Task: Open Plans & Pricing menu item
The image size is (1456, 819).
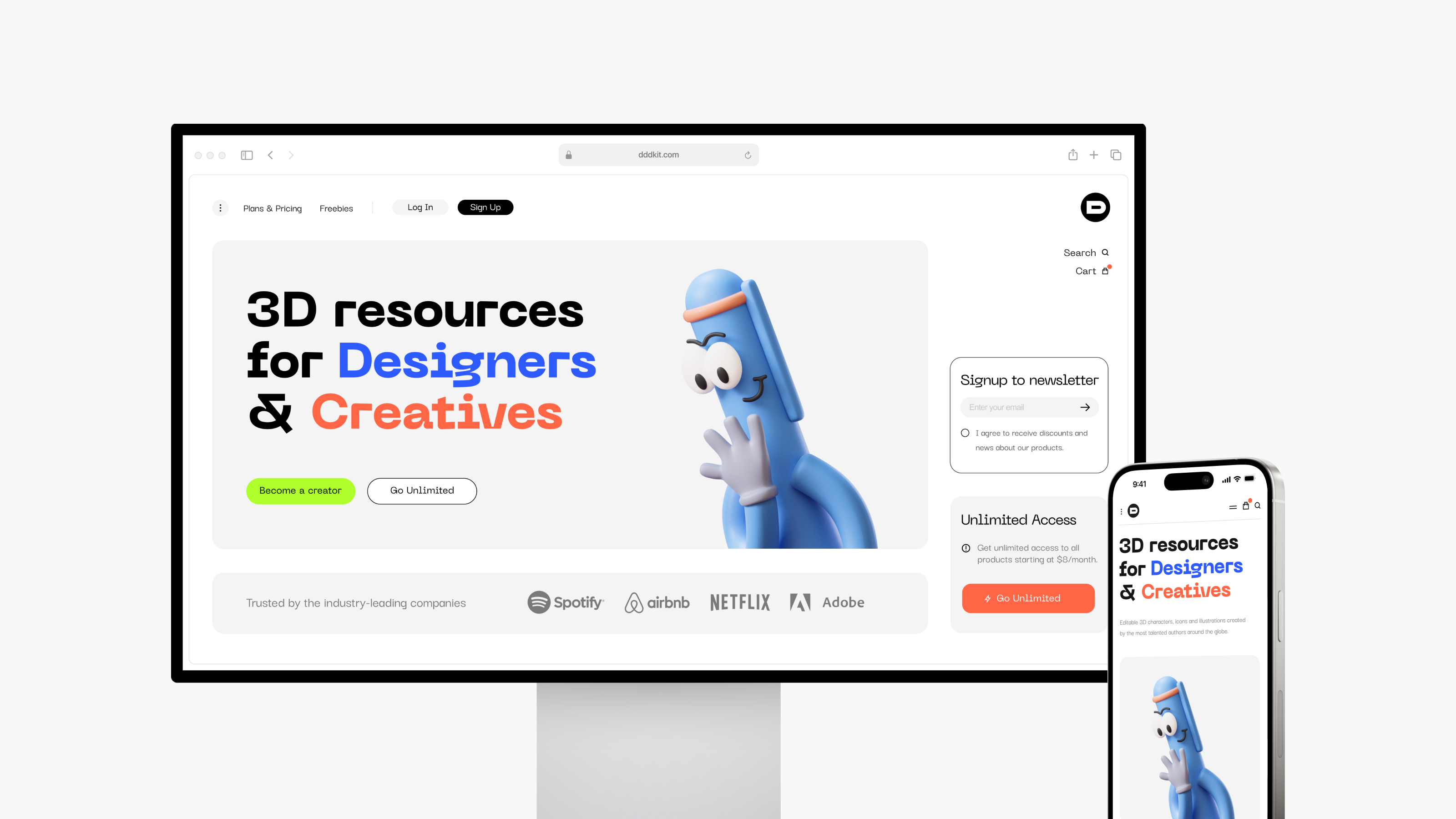Action: tap(272, 207)
